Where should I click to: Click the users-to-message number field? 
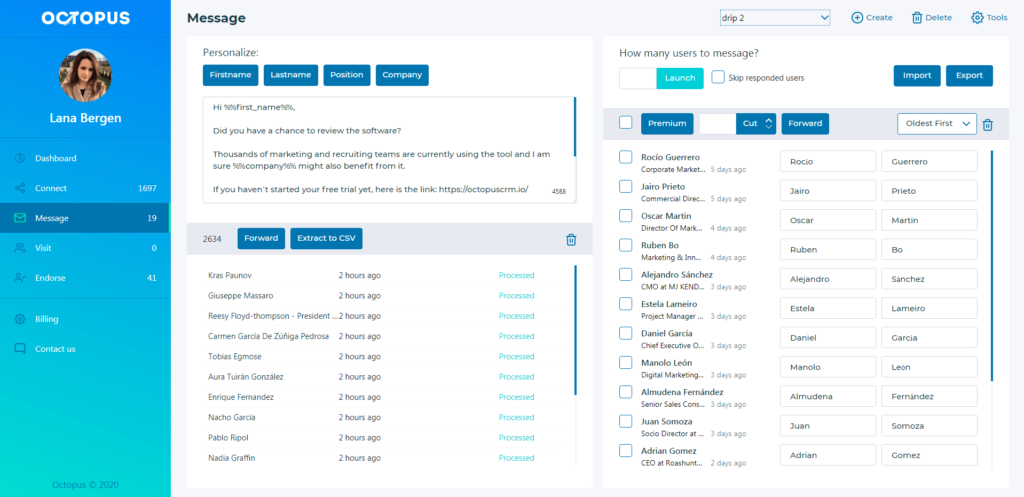(x=638, y=78)
